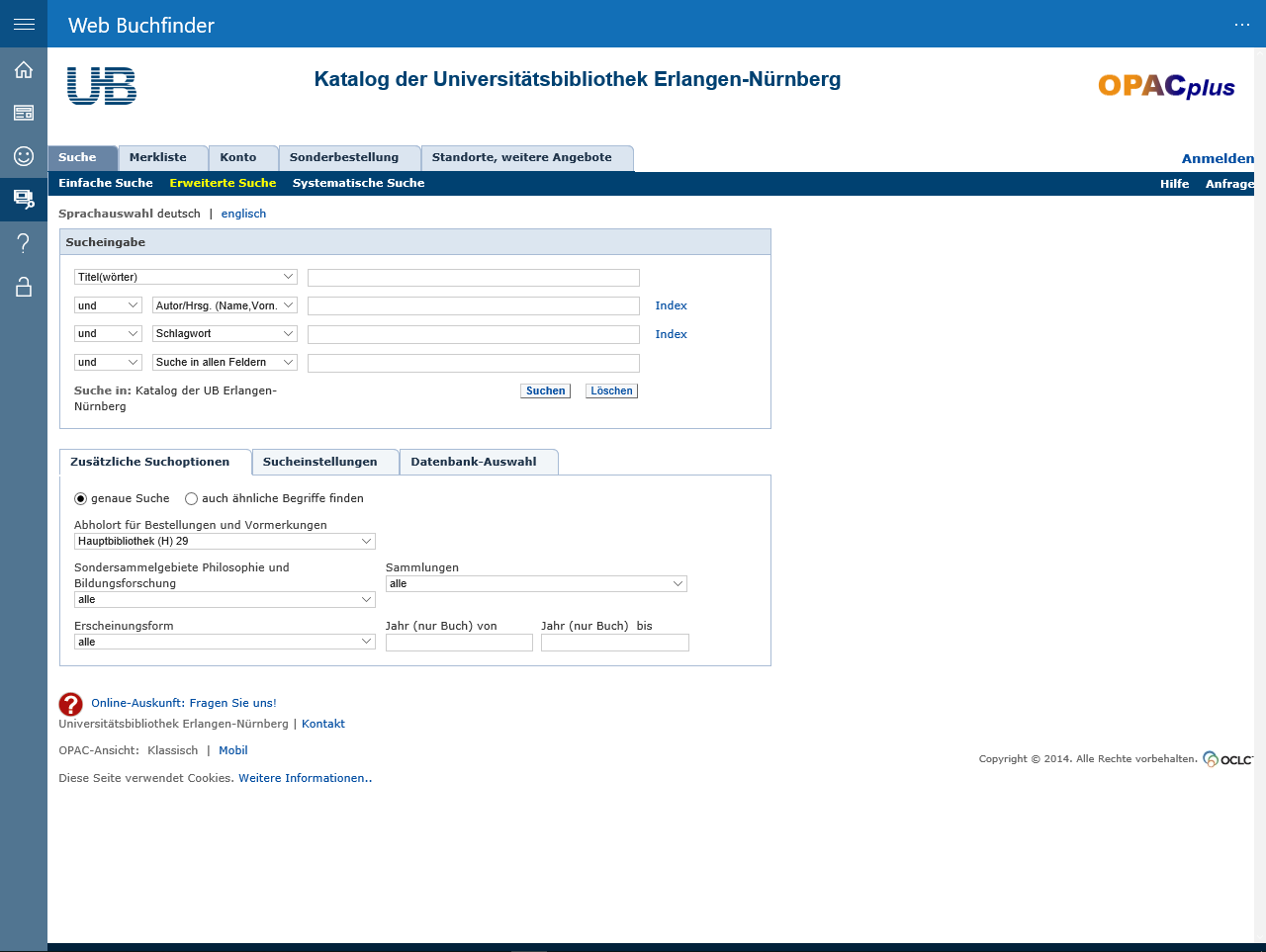Show the 'Zusätzliche Suchoptionen' tab
The width and height of the screenshot is (1266, 952).
(155, 463)
